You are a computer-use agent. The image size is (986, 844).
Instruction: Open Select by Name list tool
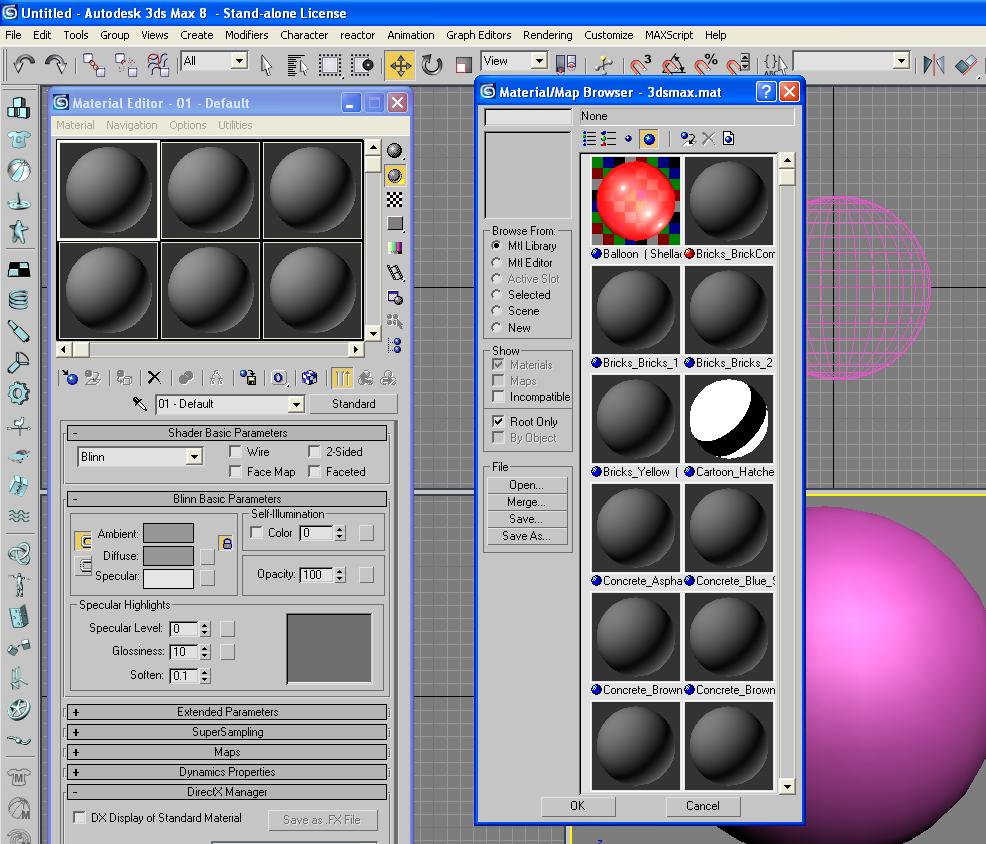coord(297,64)
